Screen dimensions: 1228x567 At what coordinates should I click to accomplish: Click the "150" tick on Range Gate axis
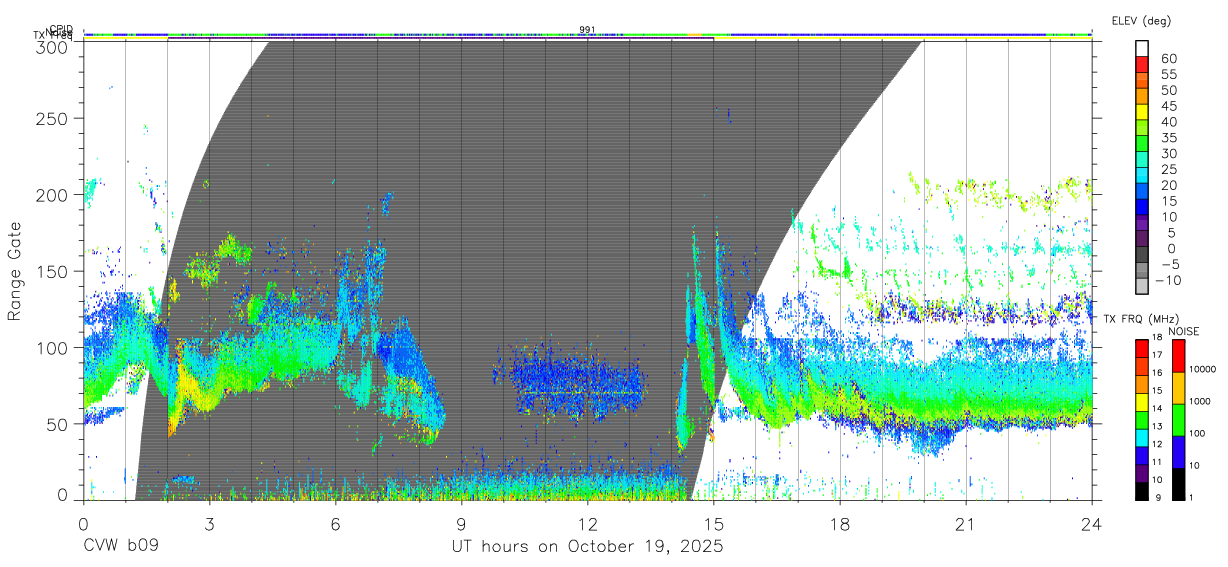click(x=53, y=271)
